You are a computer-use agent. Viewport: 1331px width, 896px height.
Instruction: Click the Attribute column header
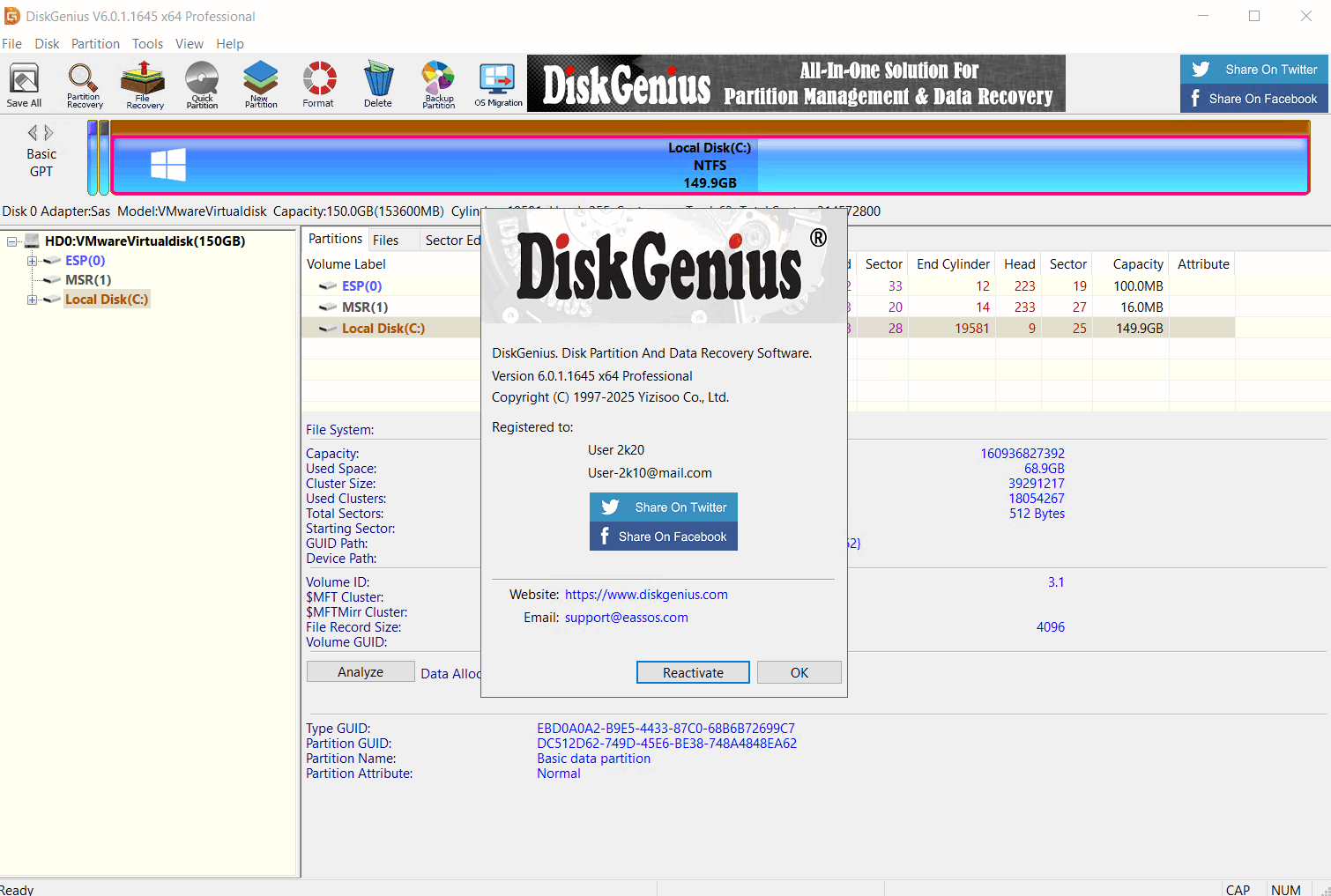1203,264
